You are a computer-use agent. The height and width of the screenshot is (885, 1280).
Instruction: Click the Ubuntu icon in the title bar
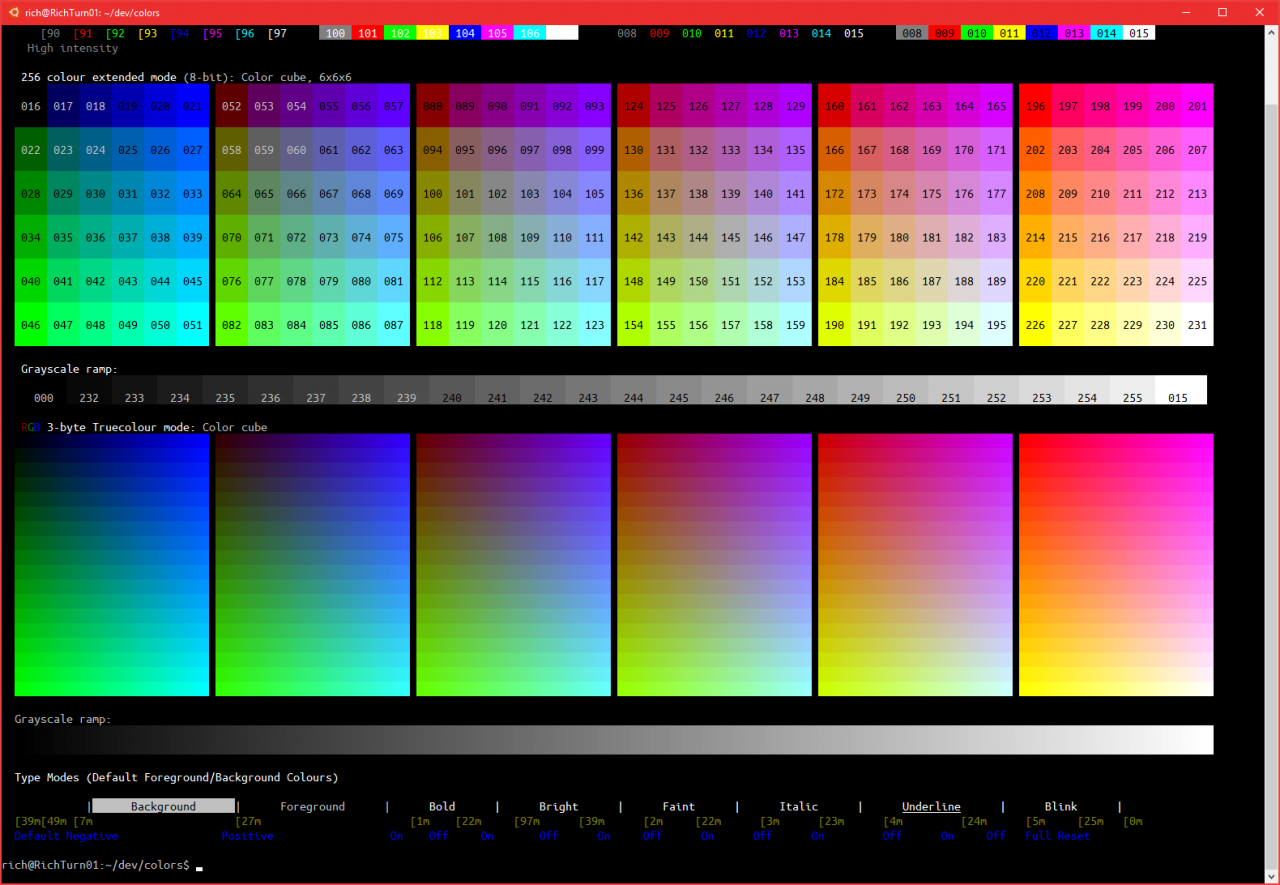12,12
